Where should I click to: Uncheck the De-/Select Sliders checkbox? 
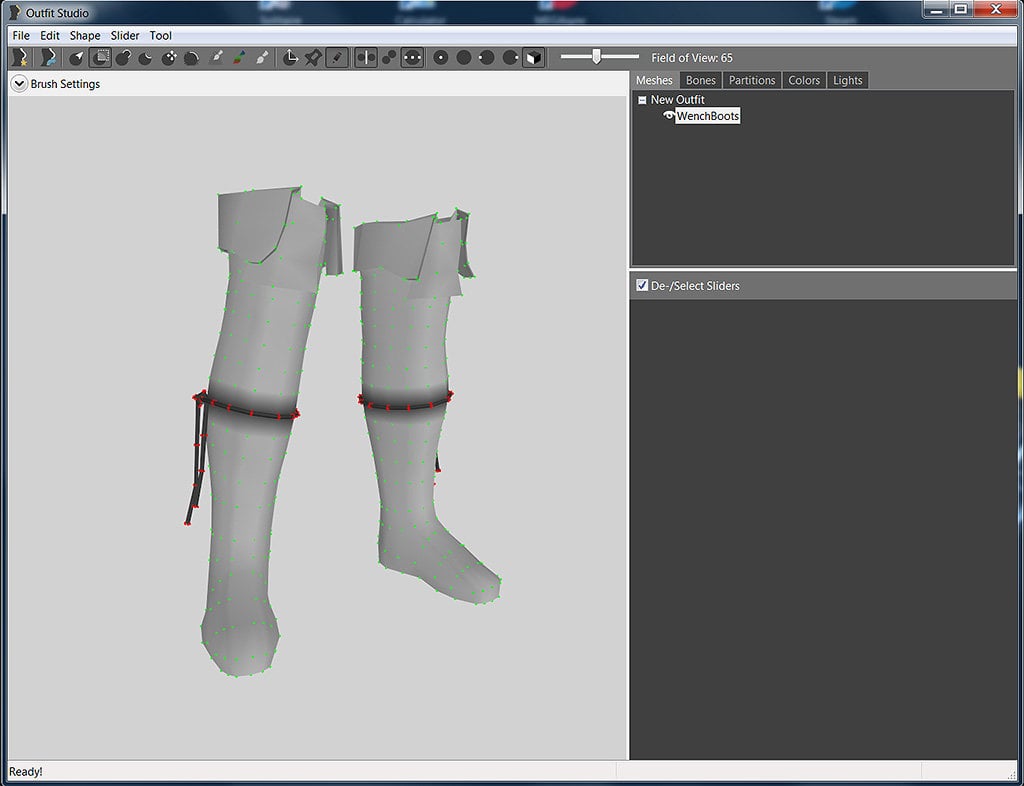642,285
